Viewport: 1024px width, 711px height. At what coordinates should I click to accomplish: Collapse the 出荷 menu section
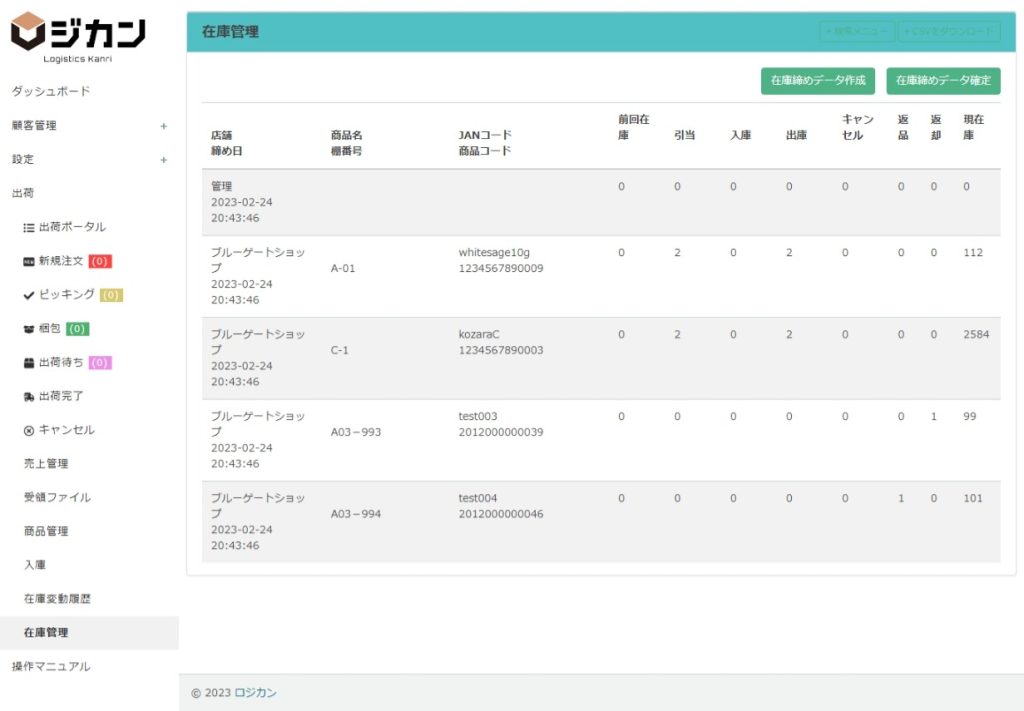coord(23,193)
